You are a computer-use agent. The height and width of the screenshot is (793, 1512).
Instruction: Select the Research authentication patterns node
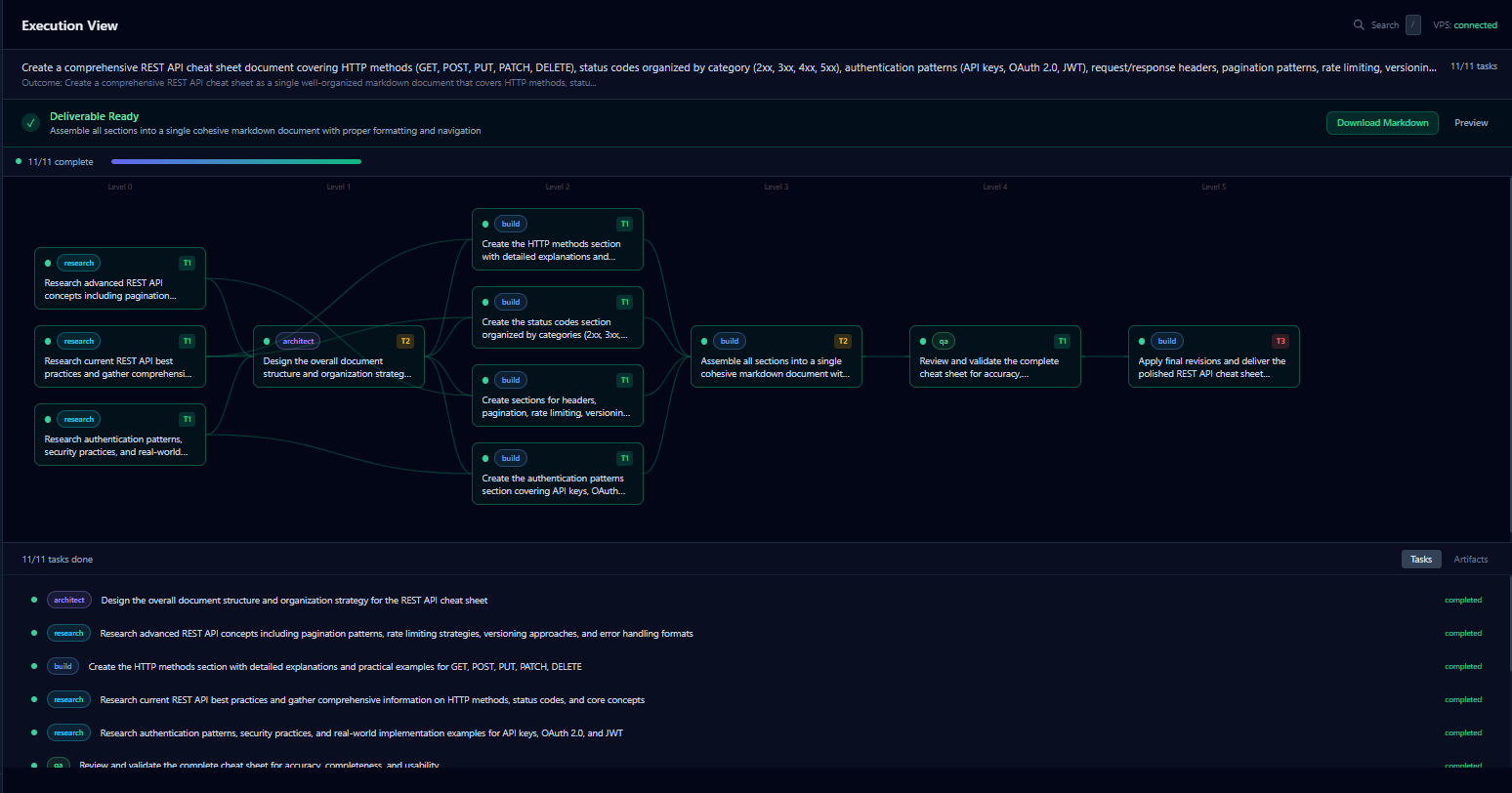pyautogui.click(x=120, y=435)
